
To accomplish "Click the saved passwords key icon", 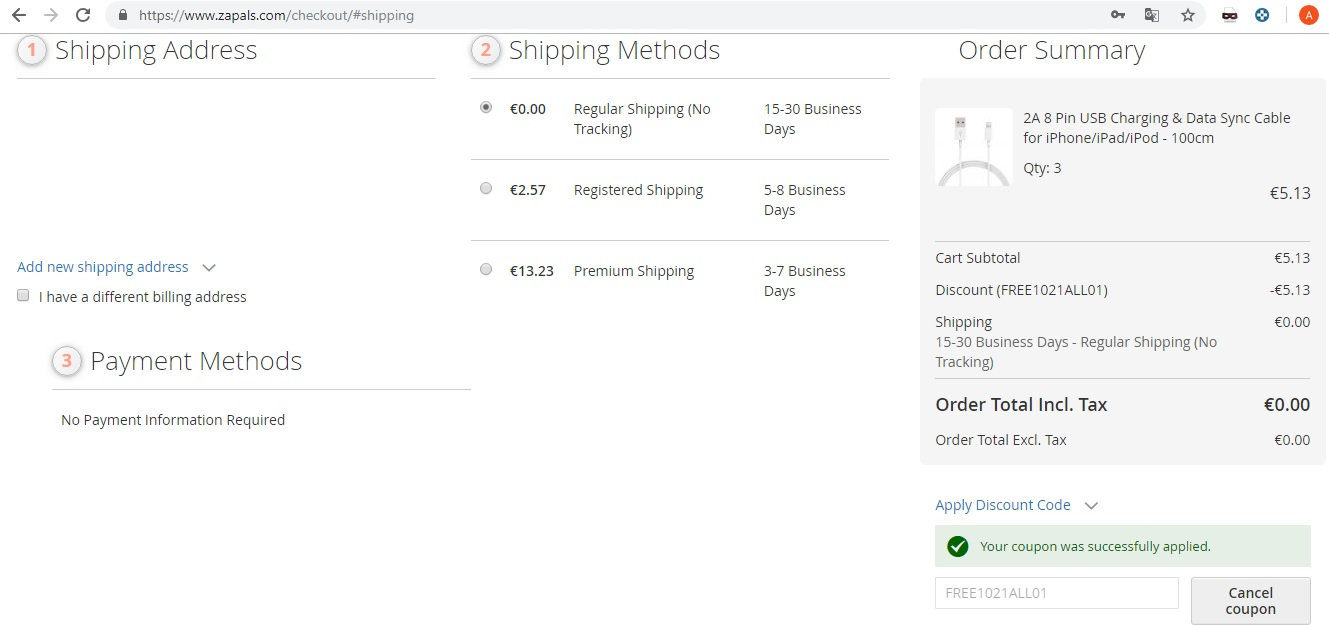I will (1118, 15).
